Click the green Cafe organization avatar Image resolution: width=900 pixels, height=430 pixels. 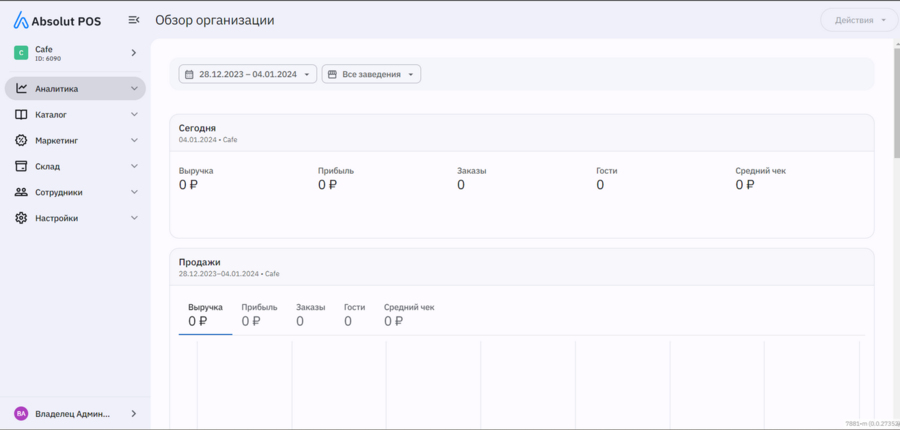click(21, 53)
